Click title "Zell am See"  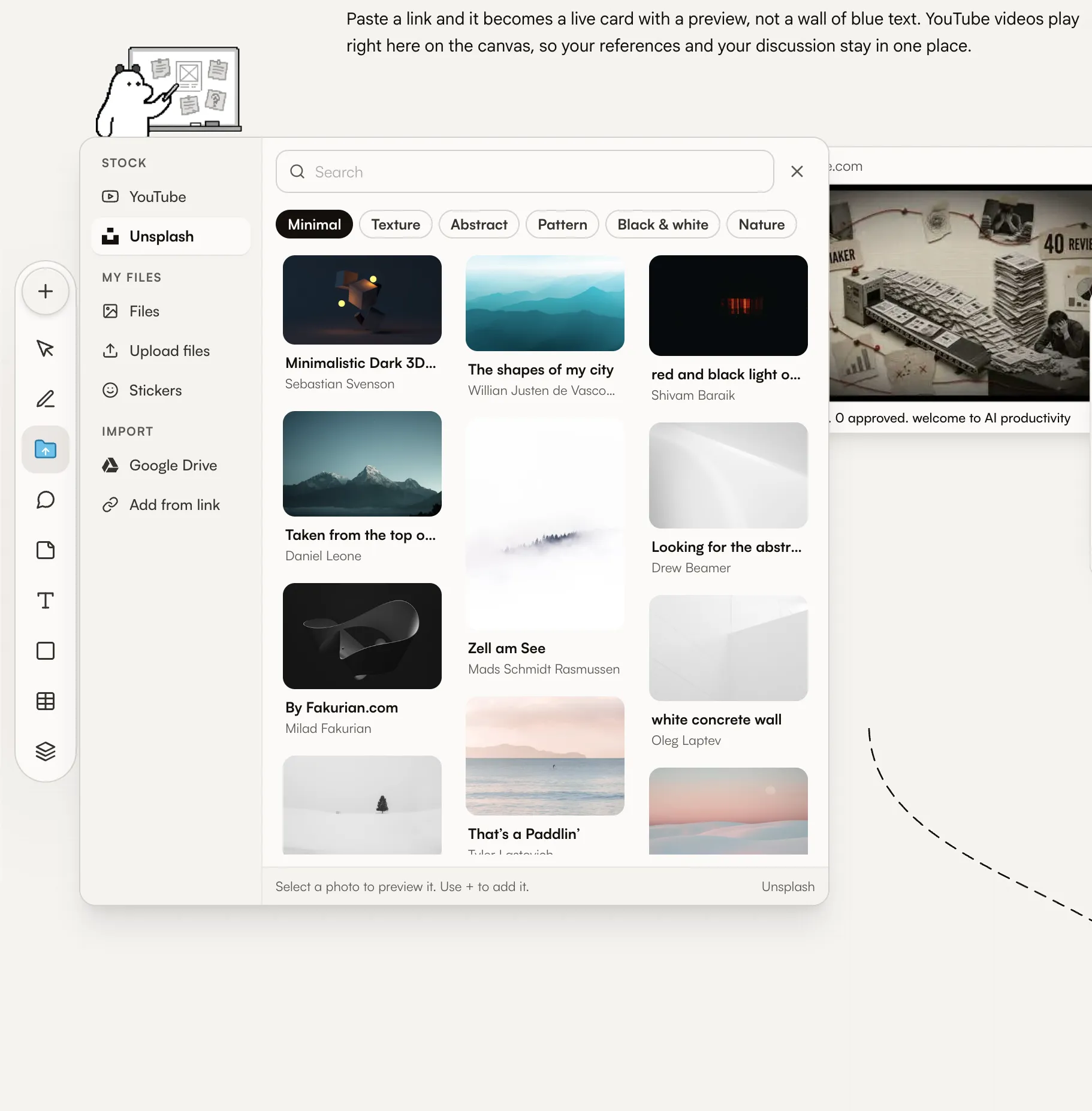(x=506, y=648)
